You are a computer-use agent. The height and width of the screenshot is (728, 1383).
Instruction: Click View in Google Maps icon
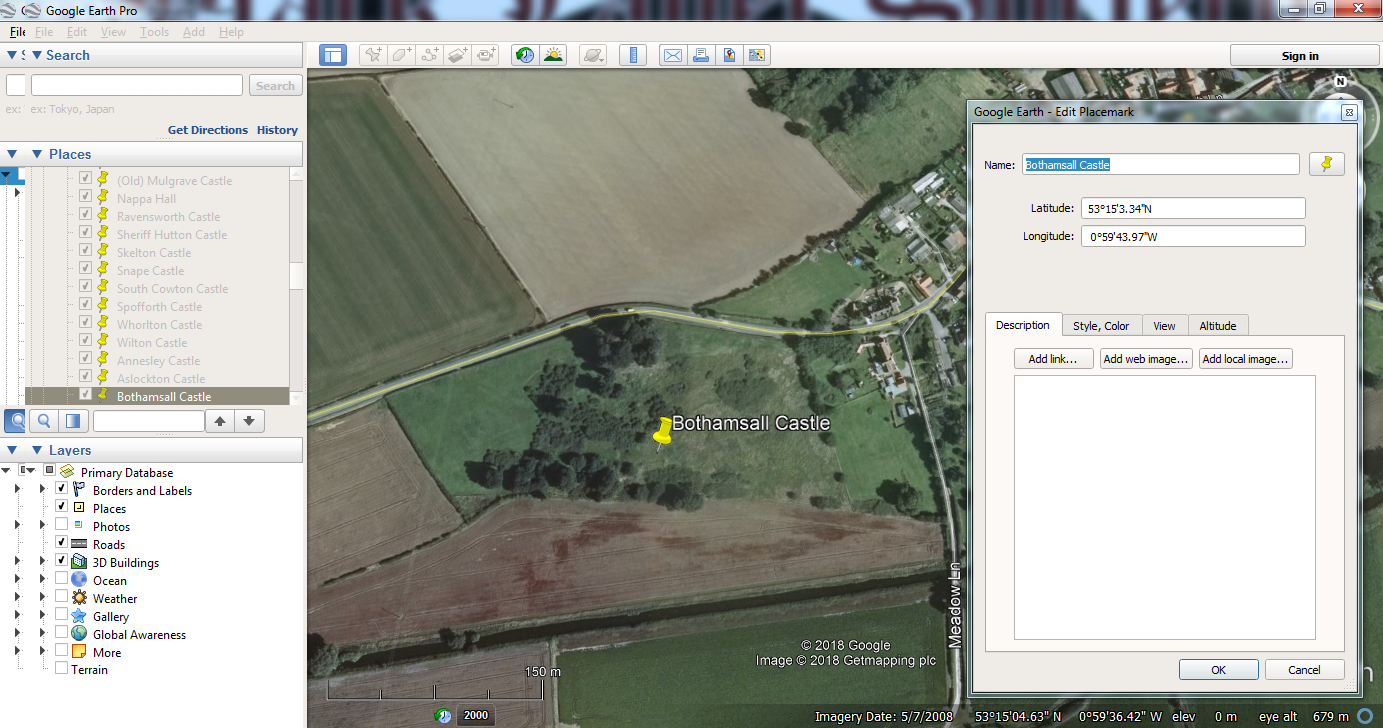[758, 55]
